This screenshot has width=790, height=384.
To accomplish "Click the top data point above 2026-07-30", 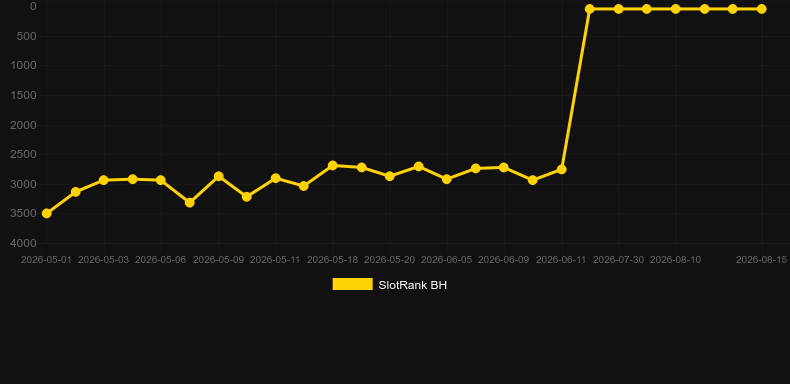I will [x=619, y=9].
